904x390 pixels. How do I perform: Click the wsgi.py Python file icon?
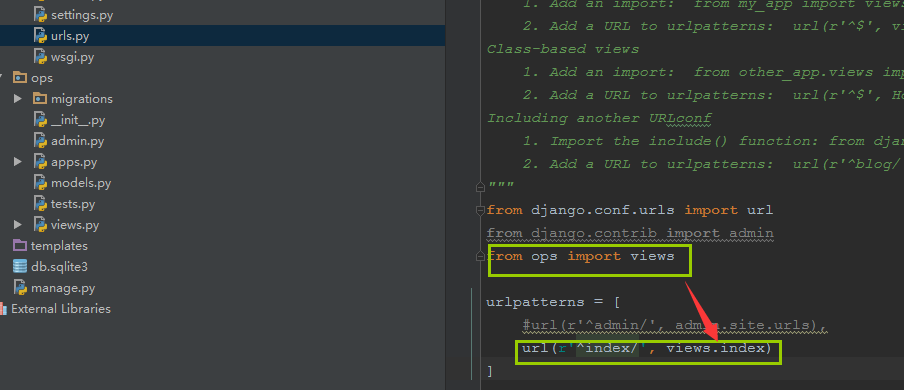point(40,57)
